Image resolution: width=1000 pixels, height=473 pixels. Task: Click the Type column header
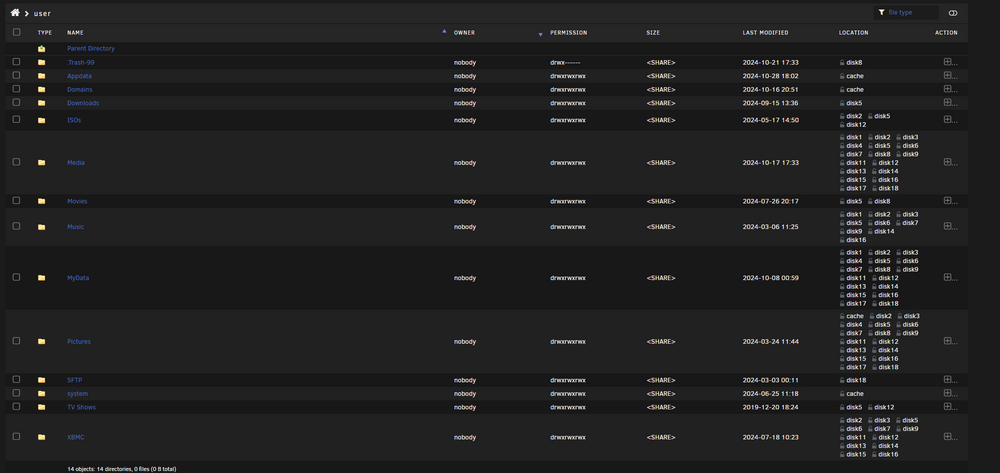(45, 33)
